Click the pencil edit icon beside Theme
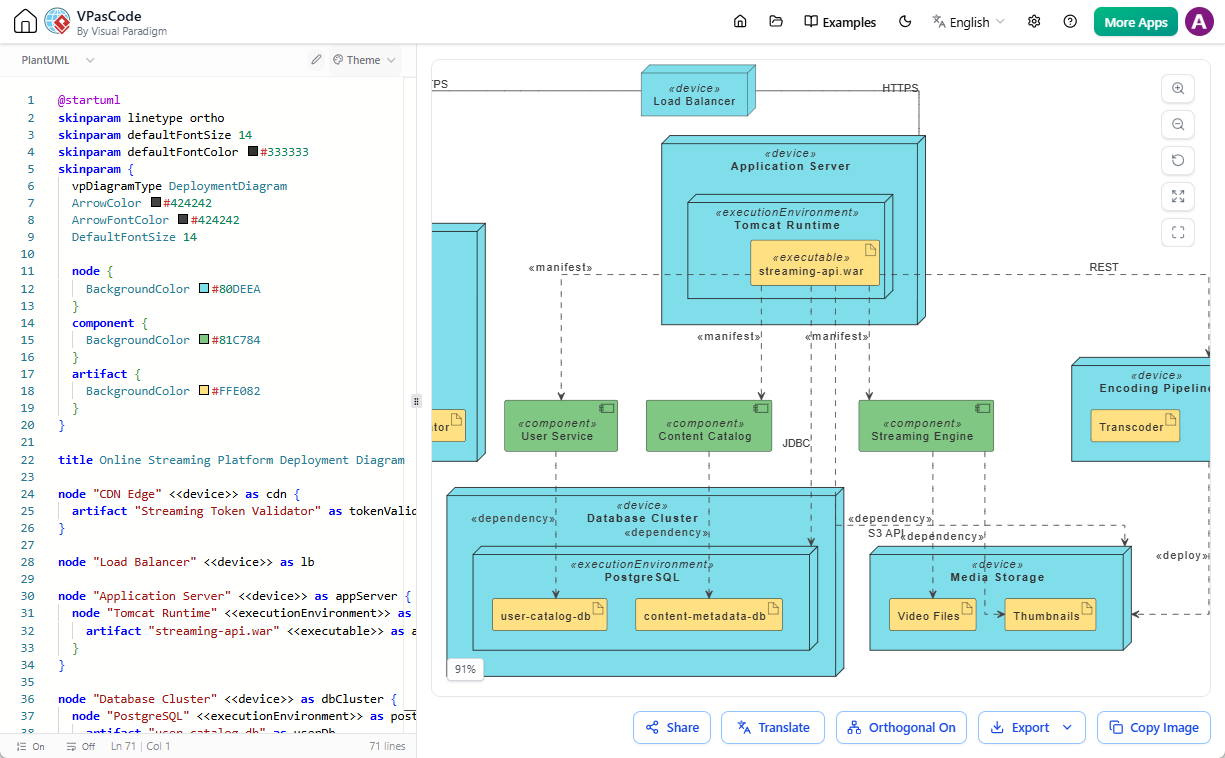Image resolution: width=1225 pixels, height=758 pixels. click(x=316, y=60)
